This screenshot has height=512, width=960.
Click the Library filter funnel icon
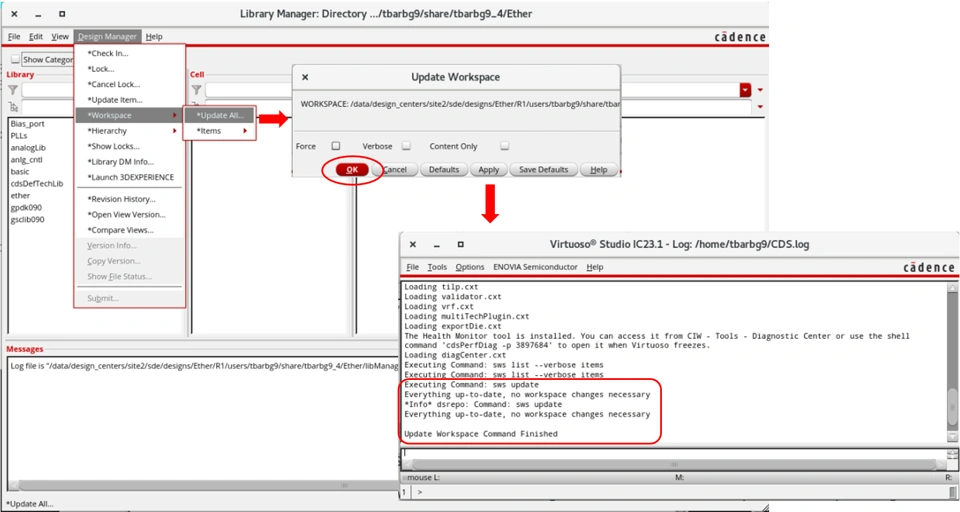pyautogui.click(x=13, y=90)
